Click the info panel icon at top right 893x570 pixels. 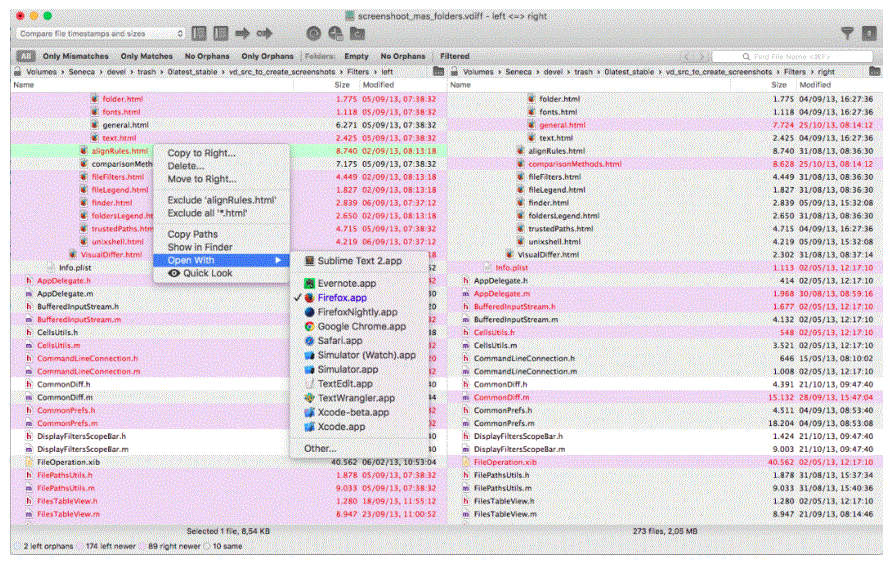tap(869, 34)
